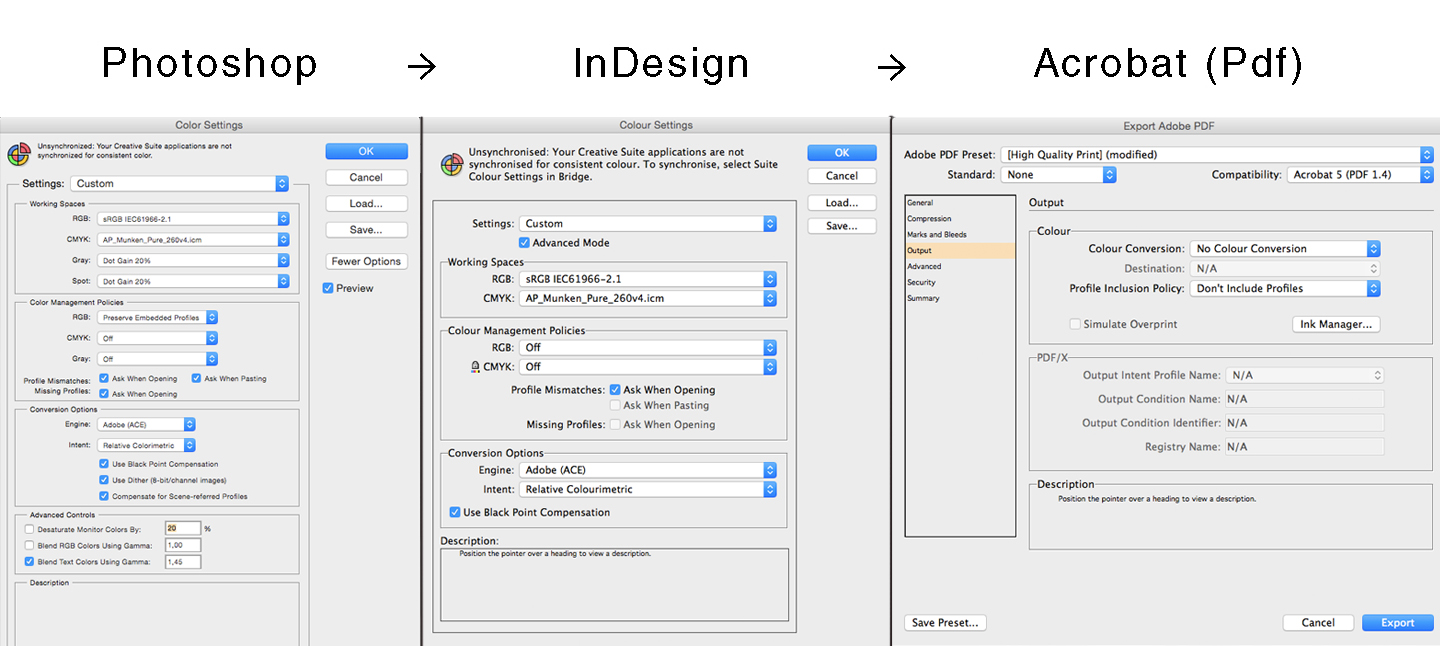The width and height of the screenshot is (1440, 646).
Task: Enable Desaturate Monitor Colors By checkbox
Action: click(x=29, y=528)
